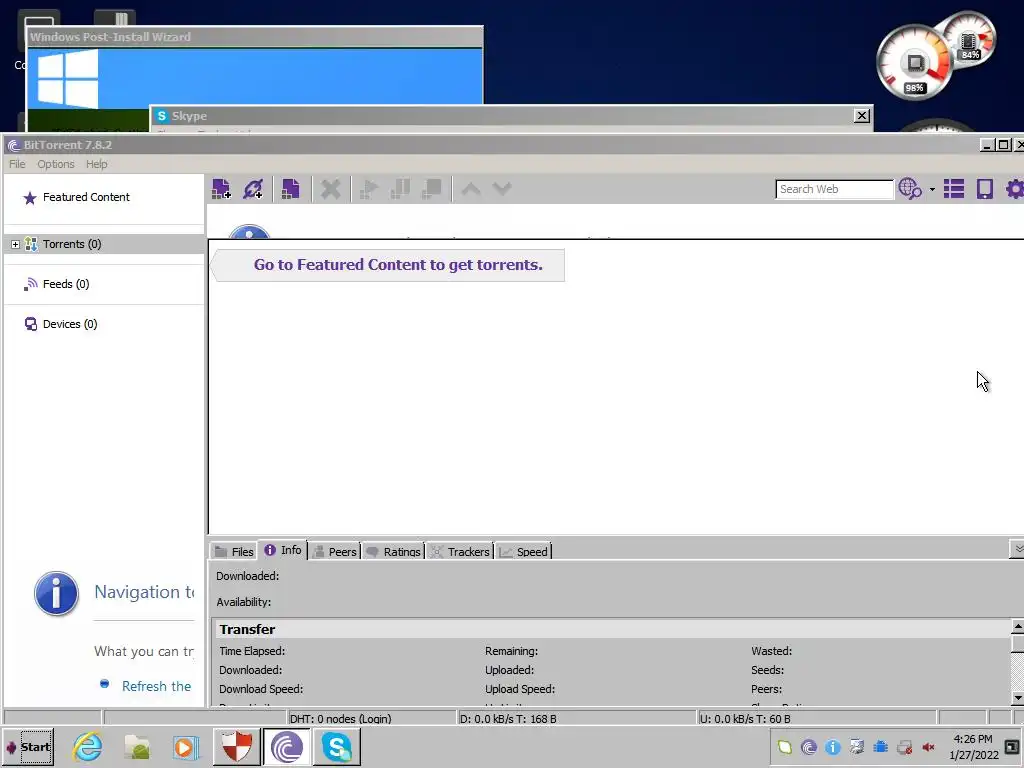Open the search engine dropdown arrow
The width and height of the screenshot is (1024, 768).
(x=932, y=189)
